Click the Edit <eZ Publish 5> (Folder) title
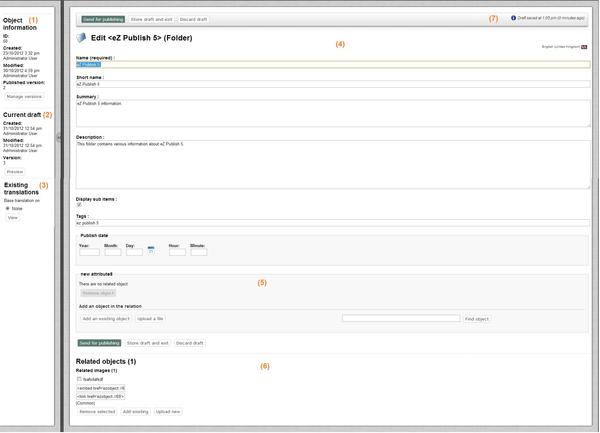 142,38
